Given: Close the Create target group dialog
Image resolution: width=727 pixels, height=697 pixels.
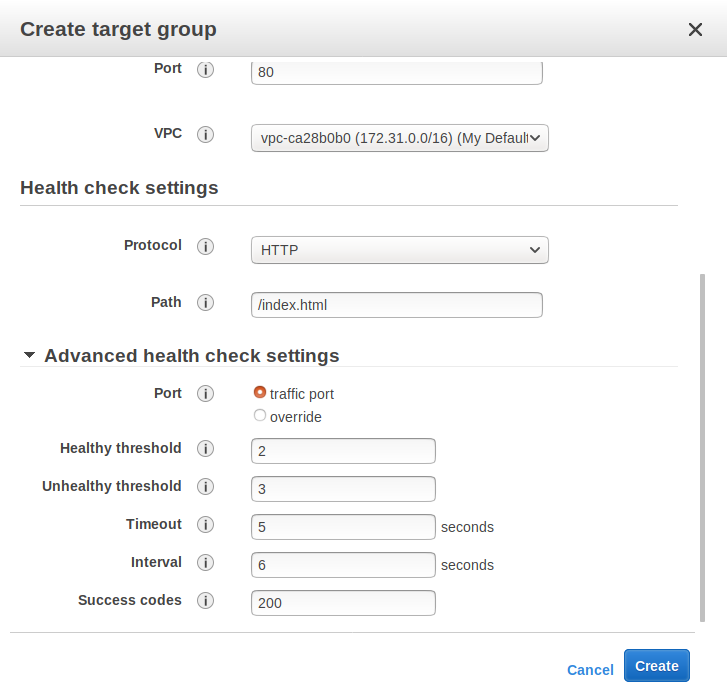Looking at the screenshot, I should pyautogui.click(x=695, y=30).
